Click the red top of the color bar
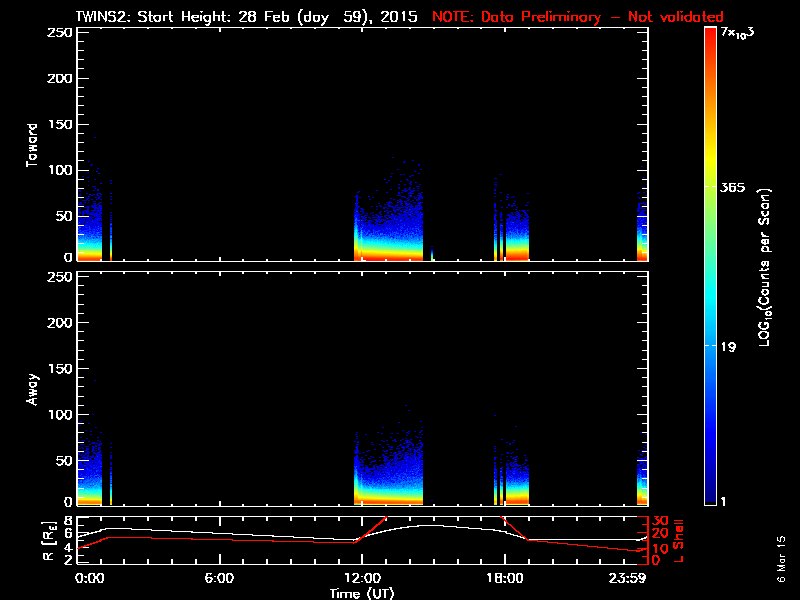Screen dimensions: 800x600 (x=710, y=34)
